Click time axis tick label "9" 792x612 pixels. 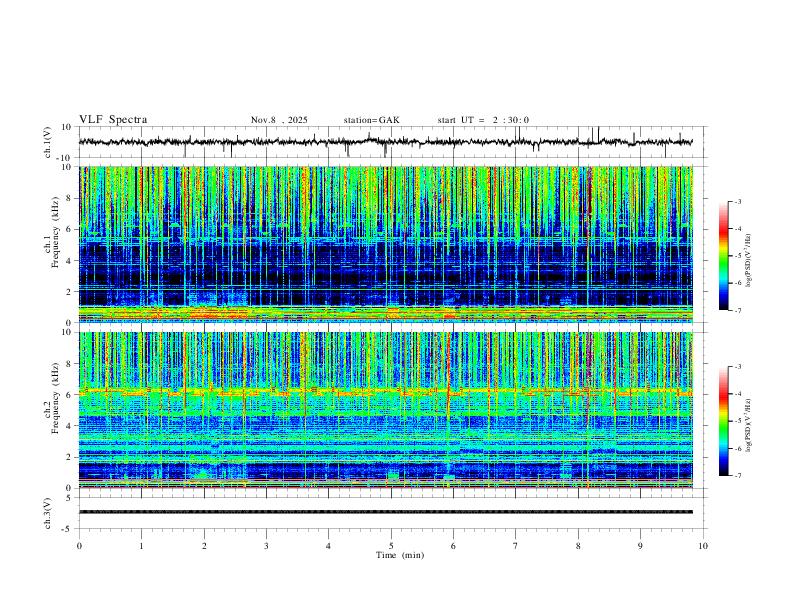[640, 546]
